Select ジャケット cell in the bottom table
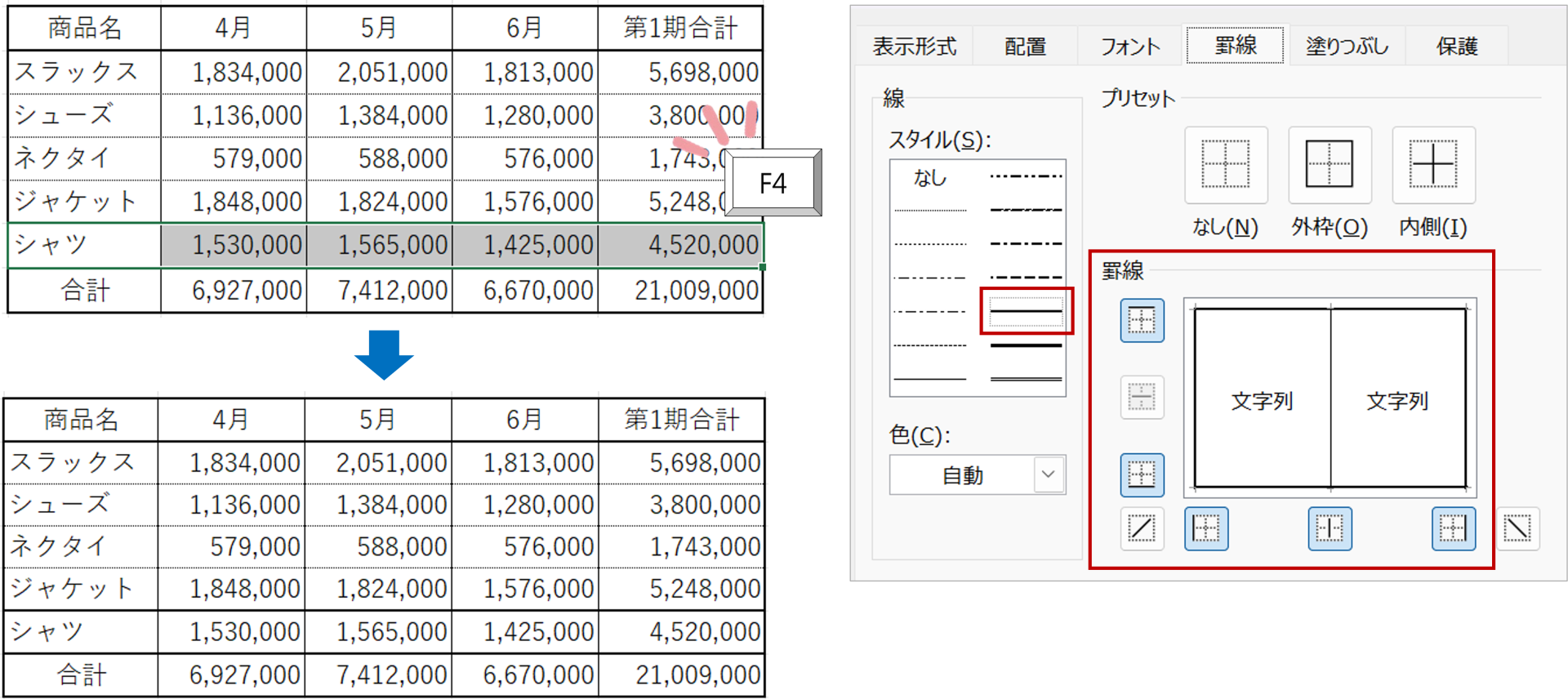The height and width of the screenshot is (699, 1568). [81, 589]
